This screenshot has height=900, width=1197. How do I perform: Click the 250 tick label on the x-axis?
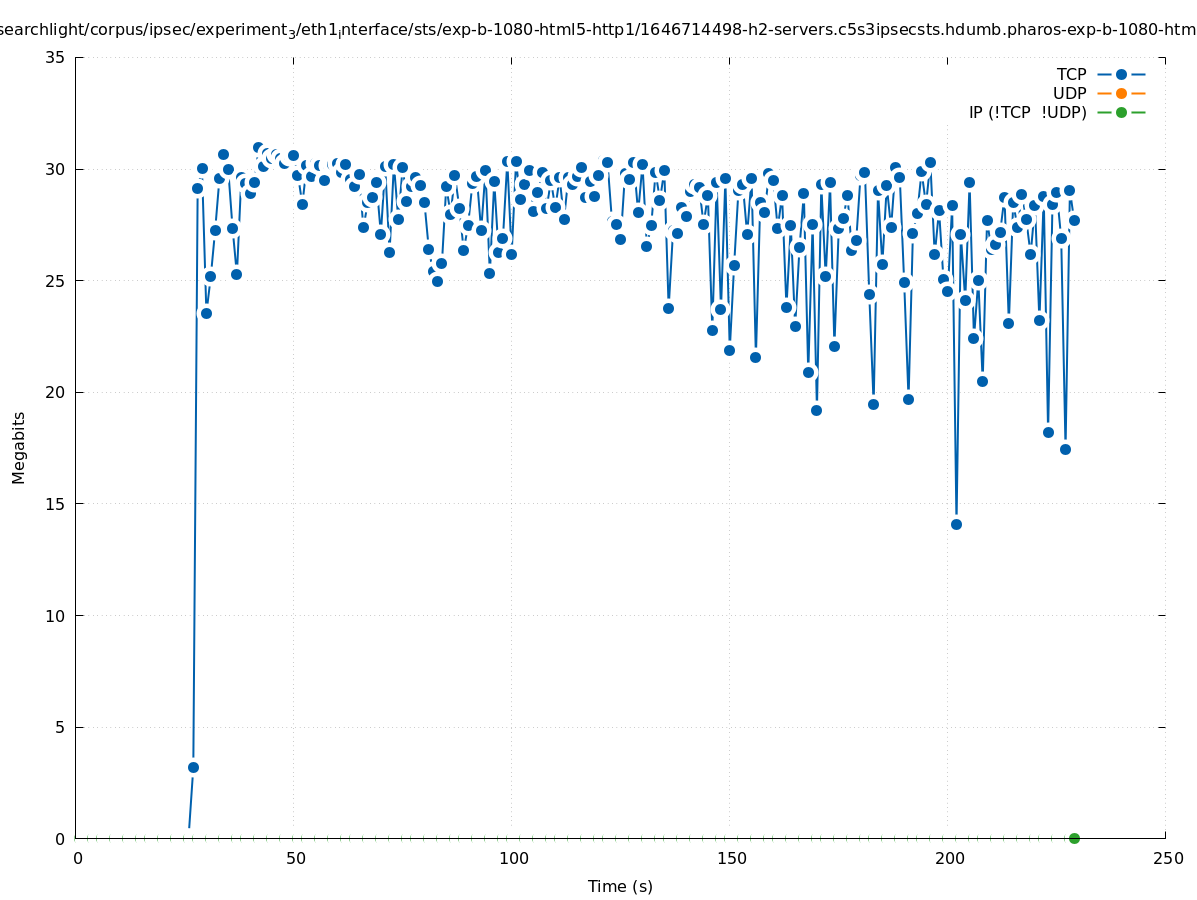pos(1166,858)
